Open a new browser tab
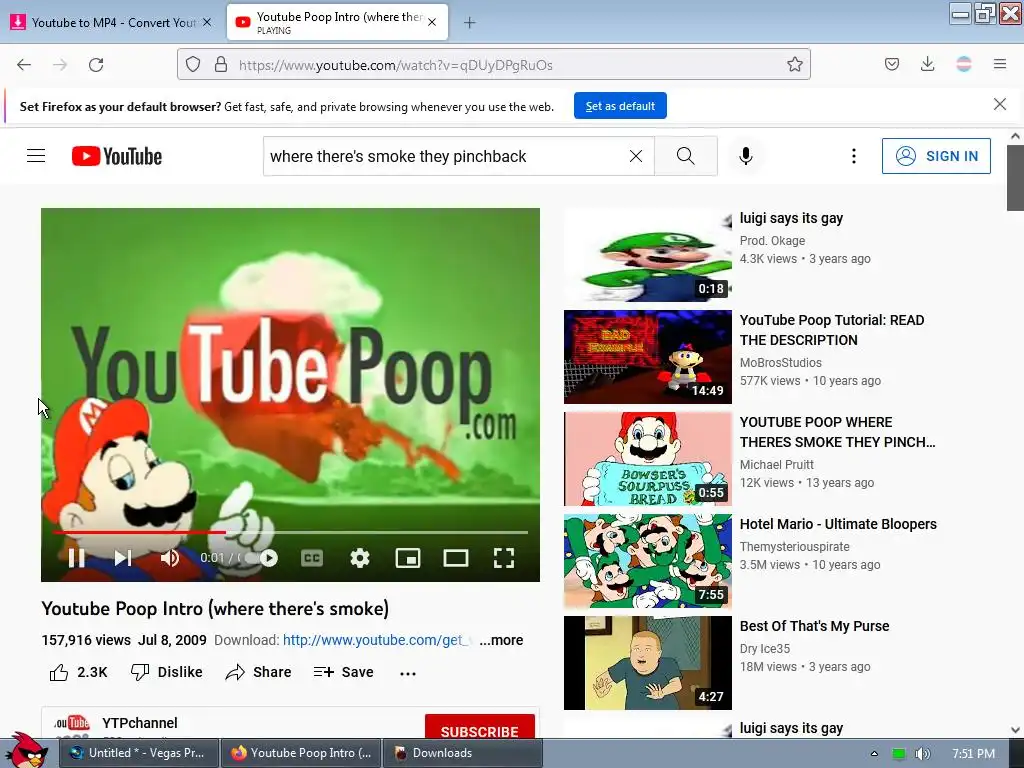1024x768 pixels. (469, 23)
